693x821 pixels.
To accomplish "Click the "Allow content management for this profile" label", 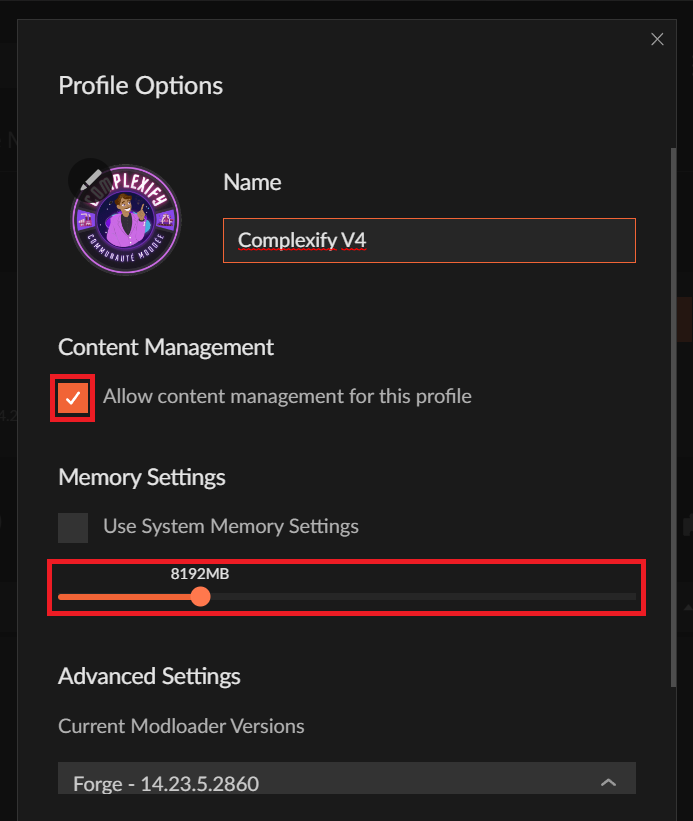I will 287,397.
